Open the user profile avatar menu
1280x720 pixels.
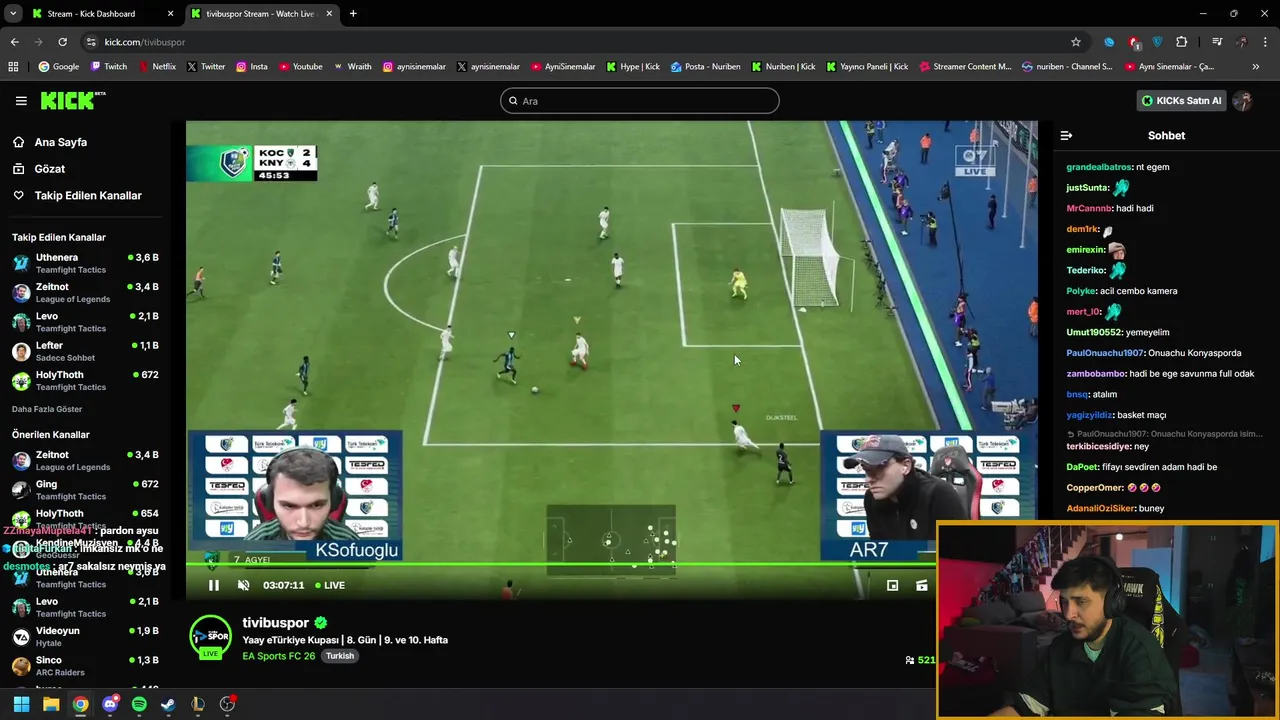click(1243, 100)
